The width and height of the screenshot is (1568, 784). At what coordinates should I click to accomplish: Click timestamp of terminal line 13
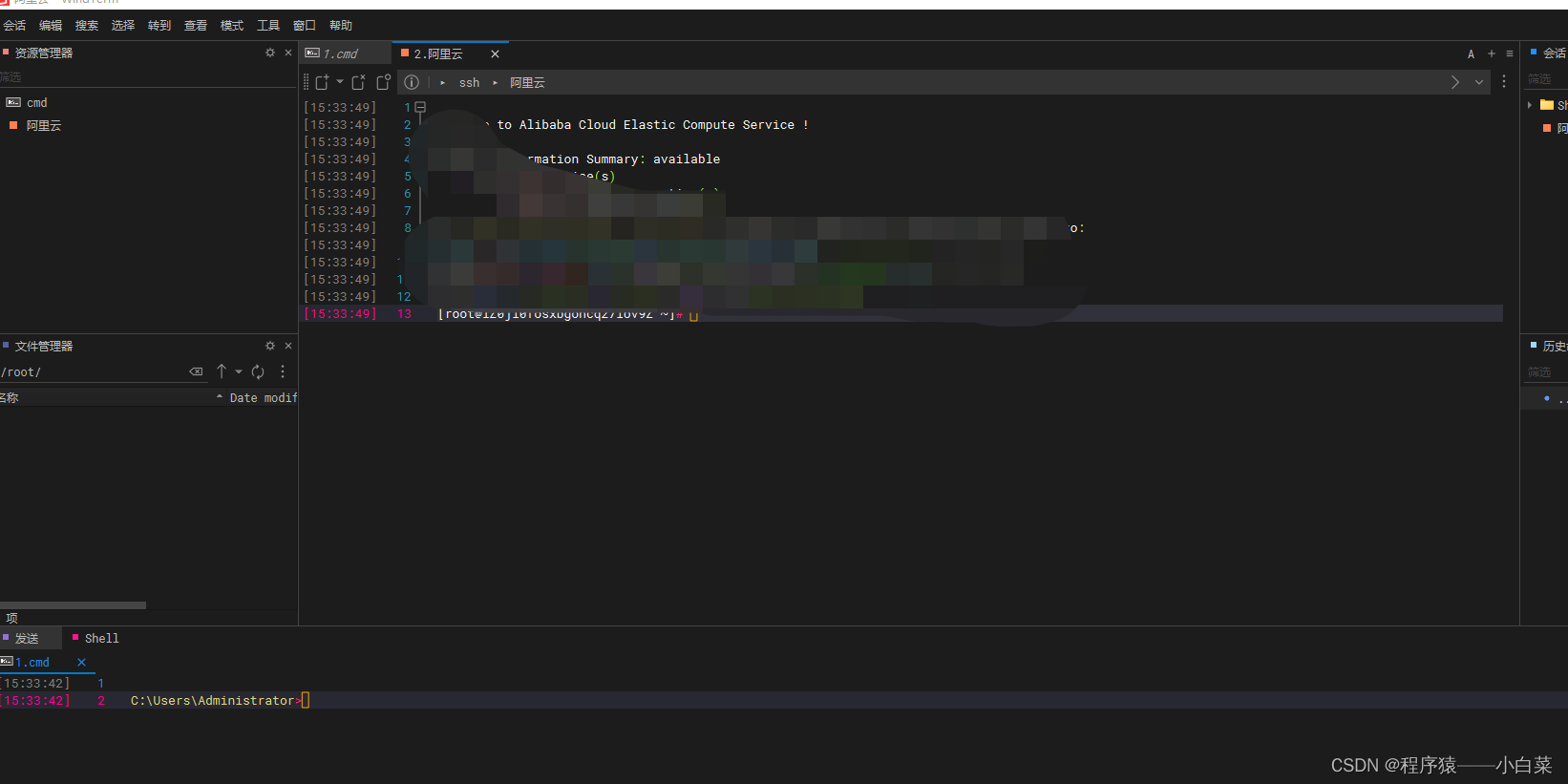coord(340,314)
